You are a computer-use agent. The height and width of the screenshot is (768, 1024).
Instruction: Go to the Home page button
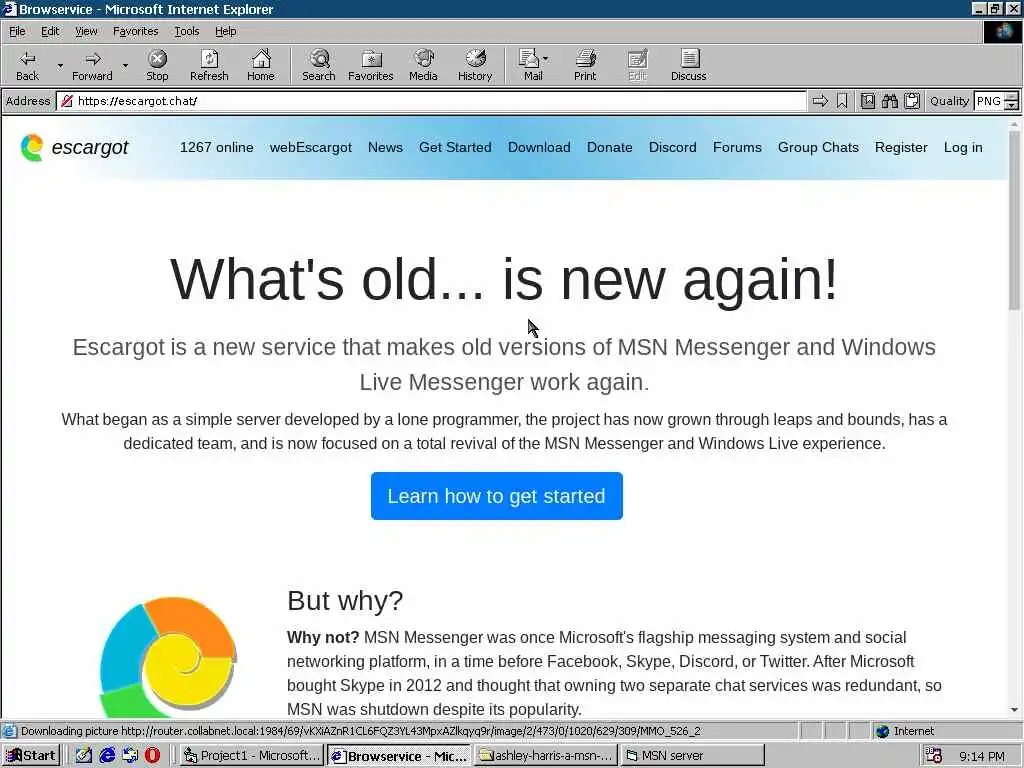click(261, 65)
